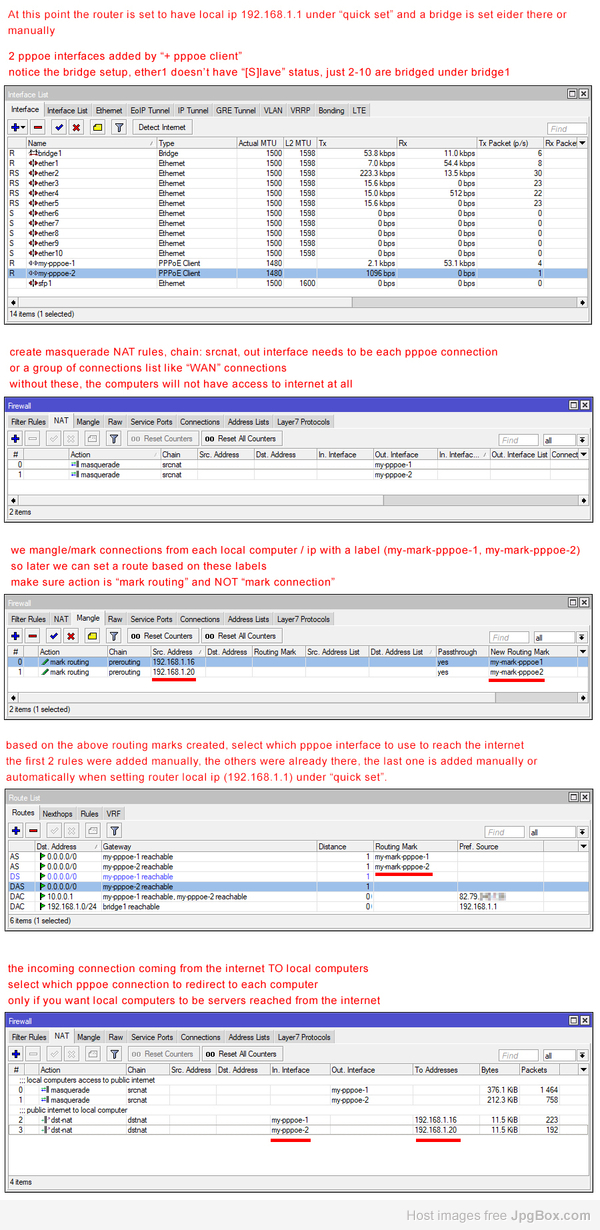Open the Add dropdown arrow in Interface List
Viewport: 600px width, 1230px height.
(25, 128)
